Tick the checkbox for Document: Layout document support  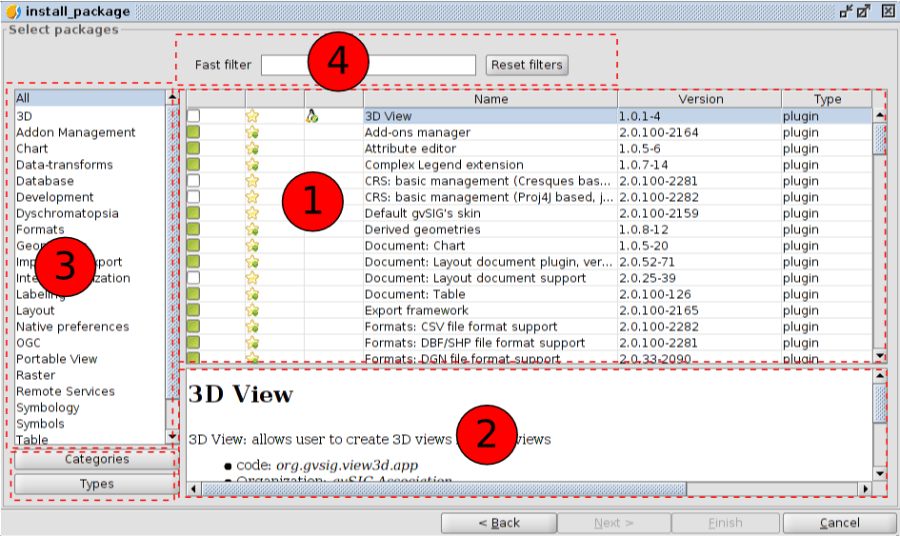tap(194, 278)
